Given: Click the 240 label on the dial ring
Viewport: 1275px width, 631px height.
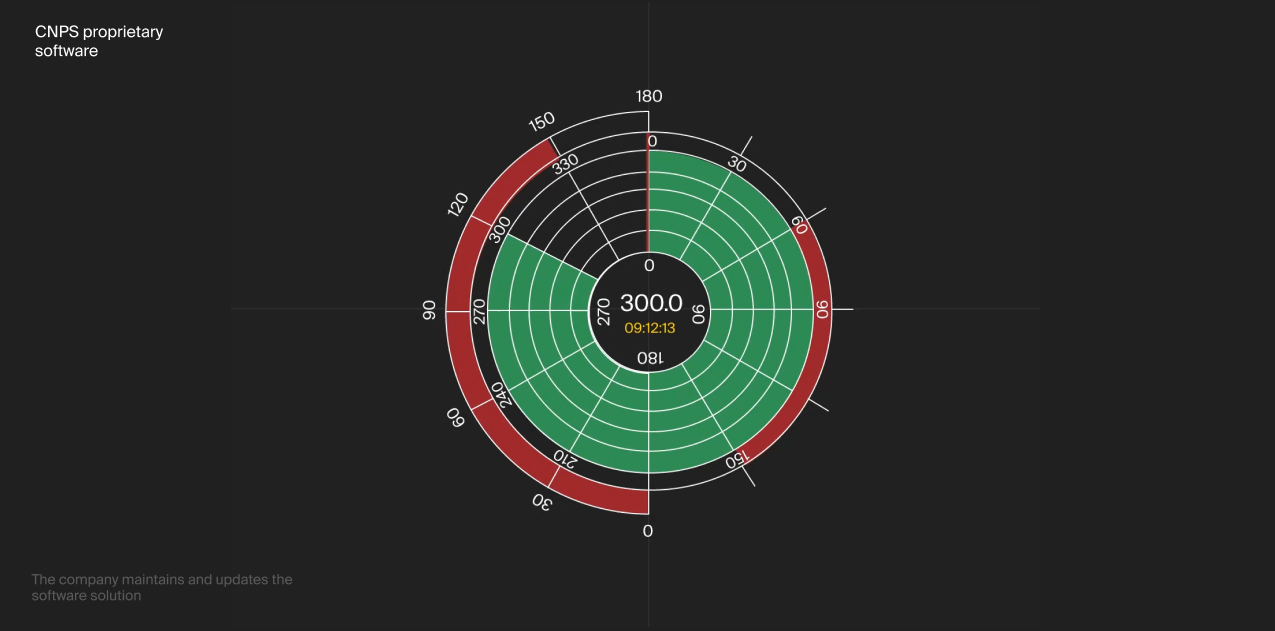Looking at the screenshot, I should tap(498, 394).
